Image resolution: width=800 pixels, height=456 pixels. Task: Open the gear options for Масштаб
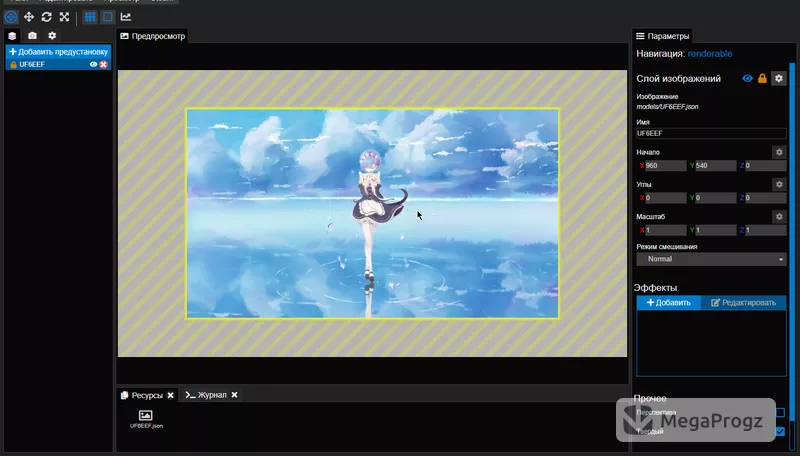coord(779,216)
